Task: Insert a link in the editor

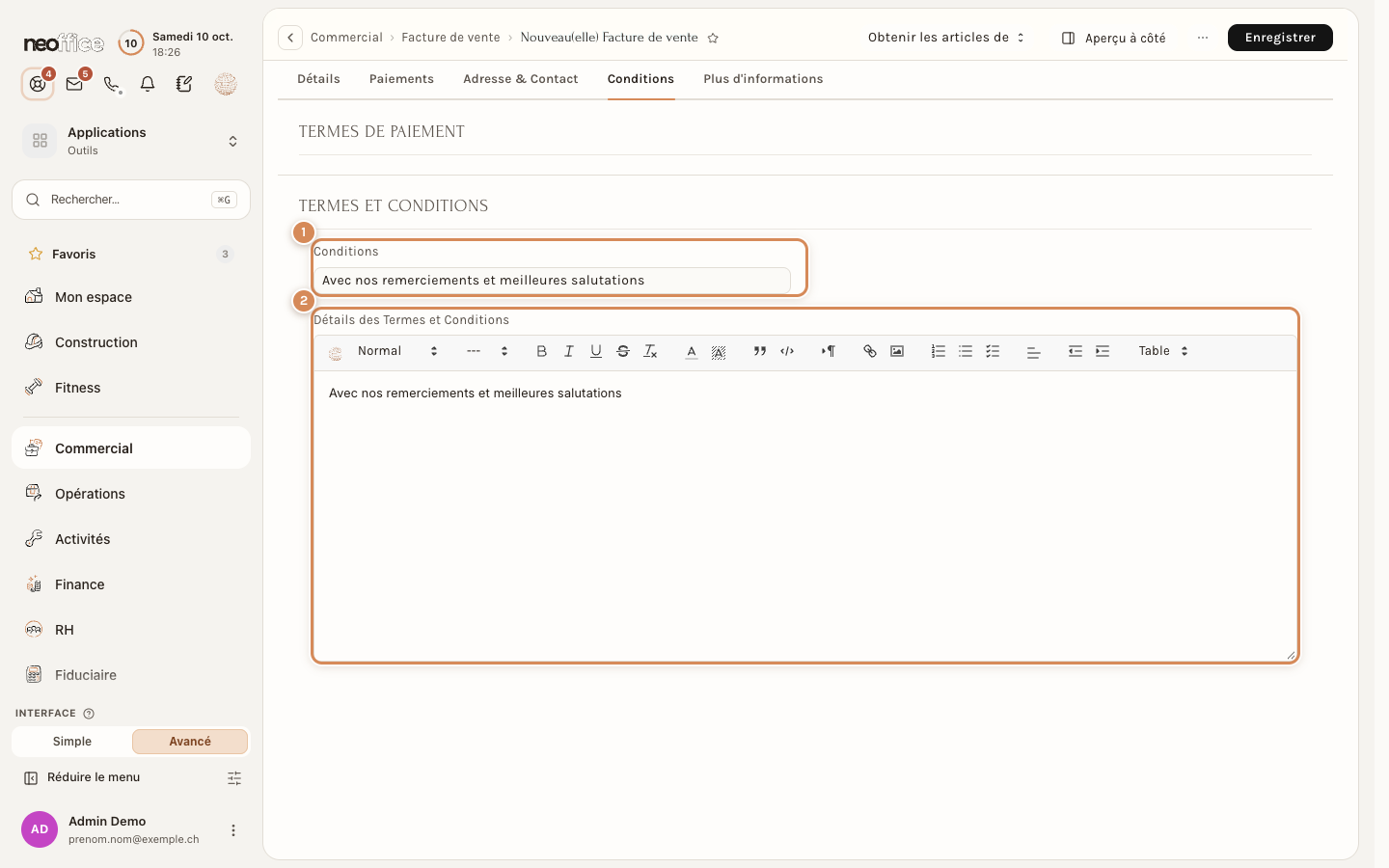Action: (x=869, y=351)
